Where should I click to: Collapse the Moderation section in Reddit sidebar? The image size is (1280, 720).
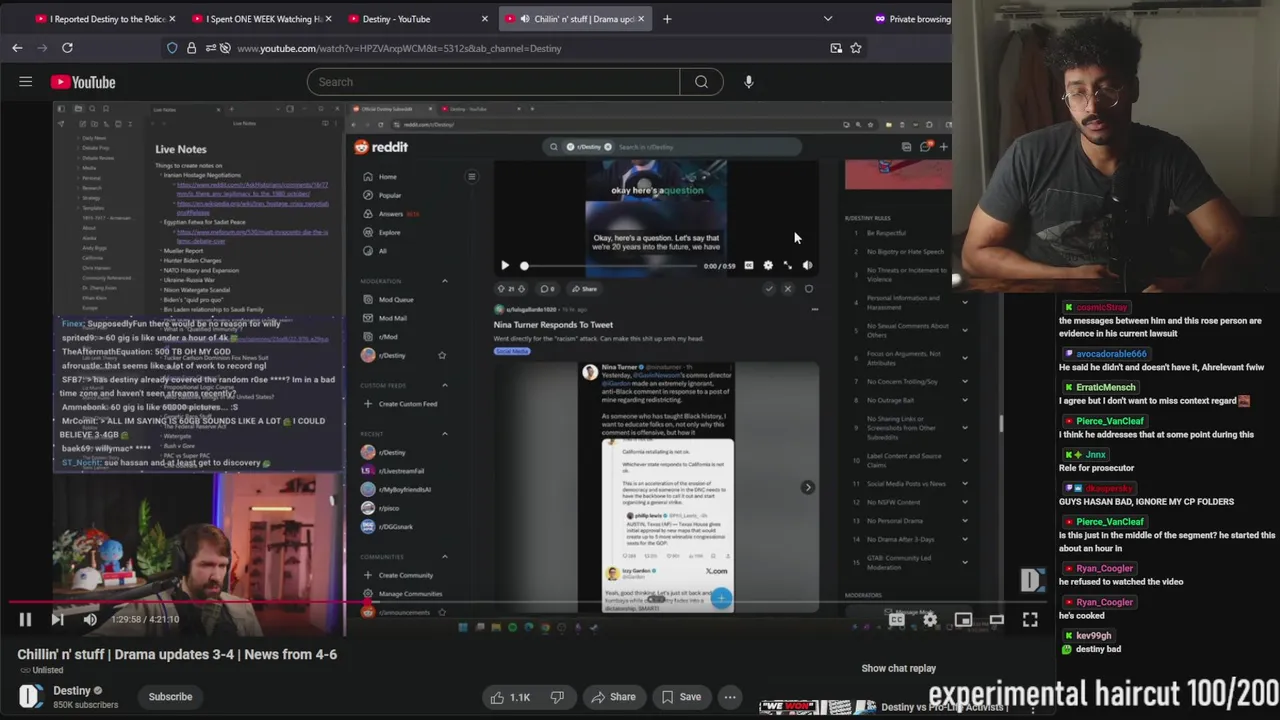pos(445,281)
